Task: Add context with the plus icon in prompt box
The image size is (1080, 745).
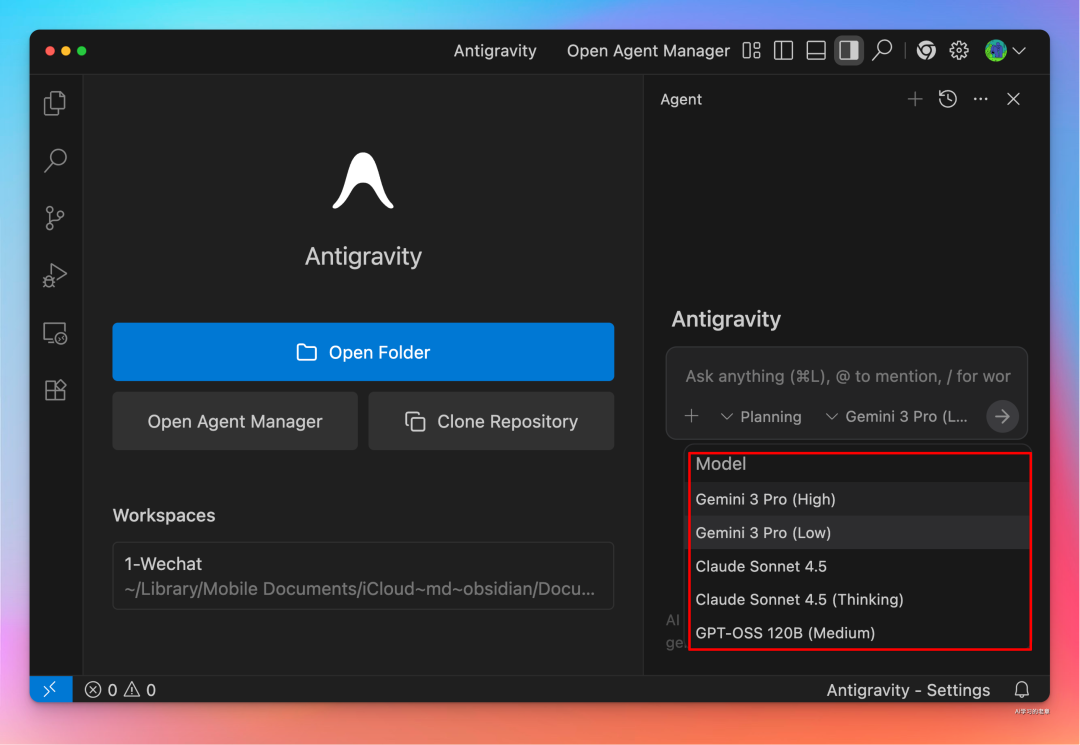Action: (692, 416)
